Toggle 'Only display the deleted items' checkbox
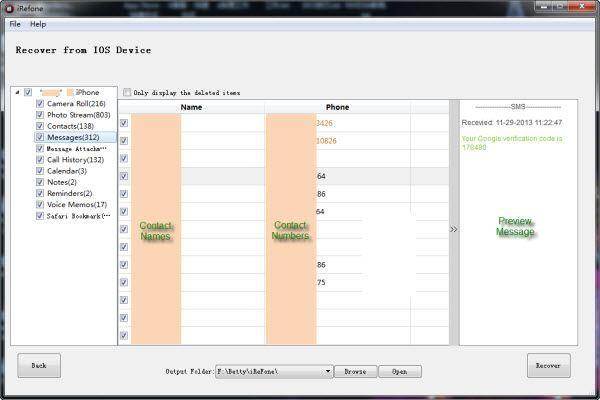 [127, 92]
